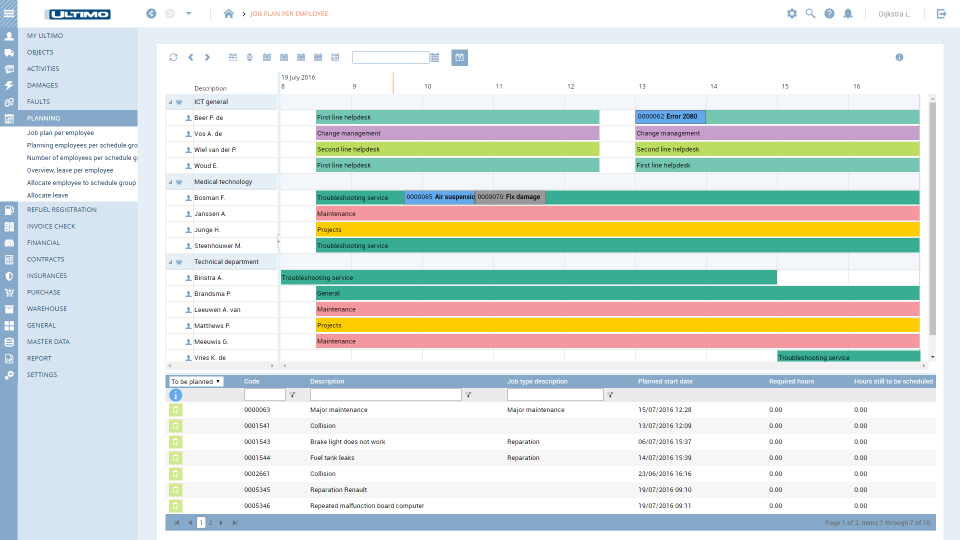Click the notification bell icon

pos(848,14)
